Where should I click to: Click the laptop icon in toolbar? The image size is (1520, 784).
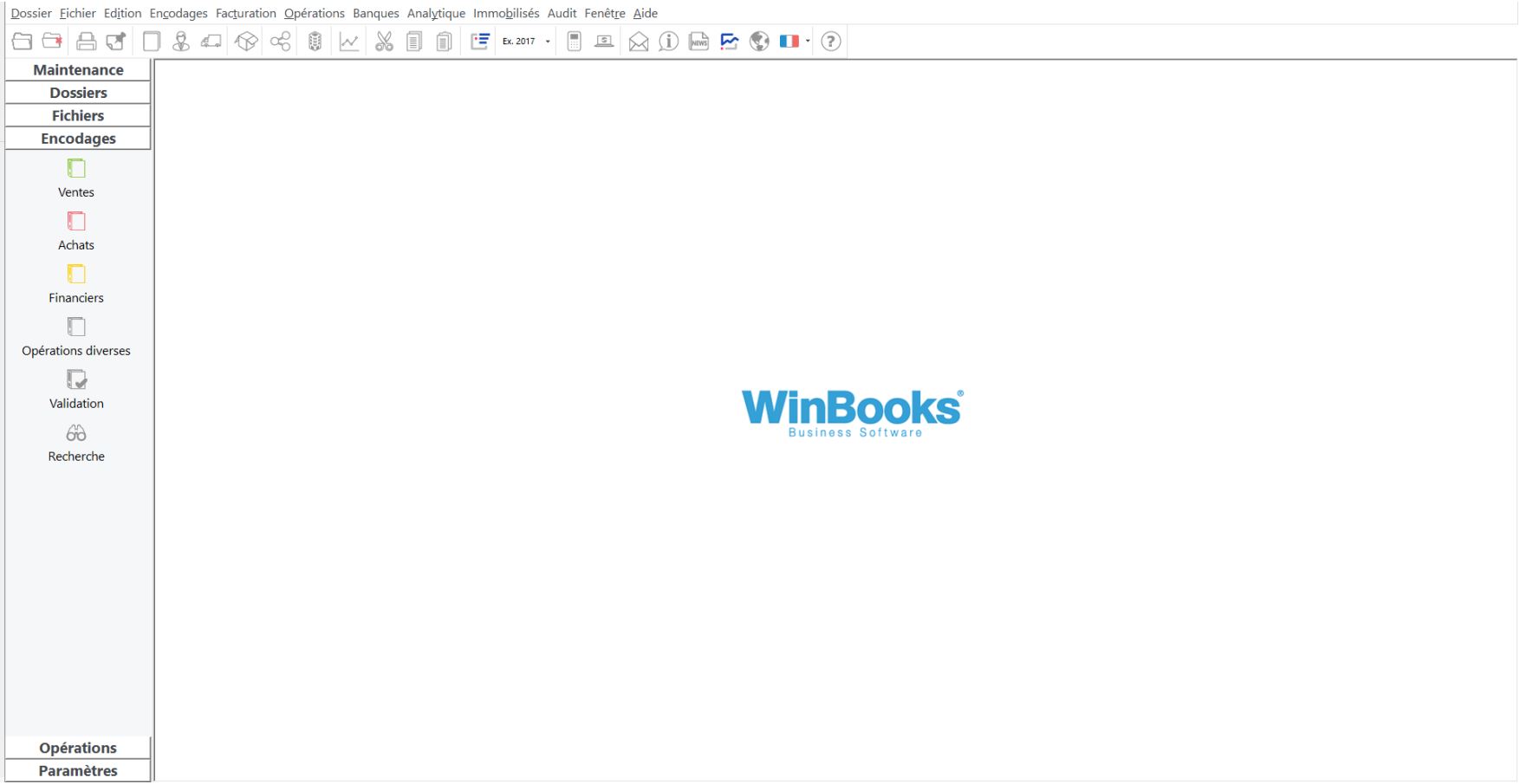[x=604, y=41]
